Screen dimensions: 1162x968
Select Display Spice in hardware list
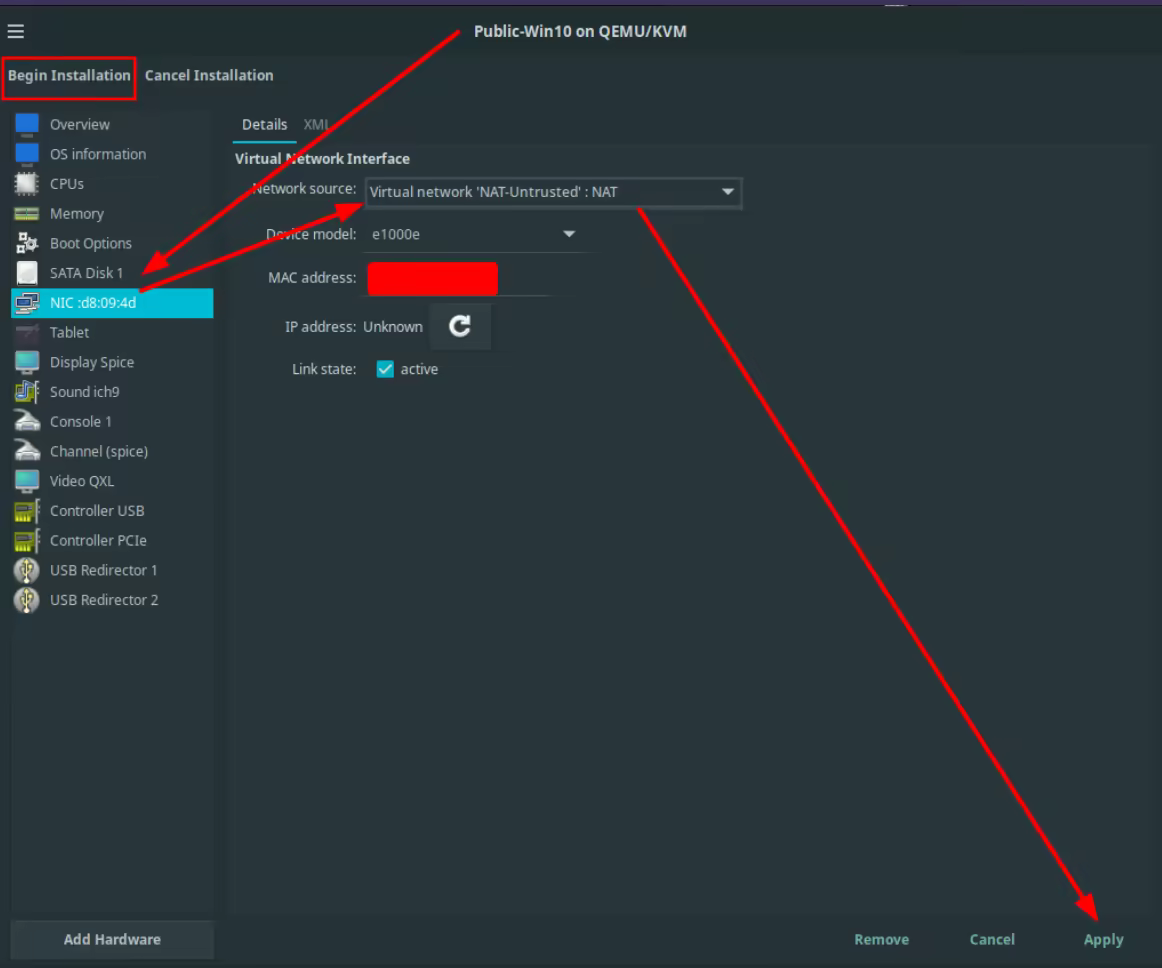[91, 363]
